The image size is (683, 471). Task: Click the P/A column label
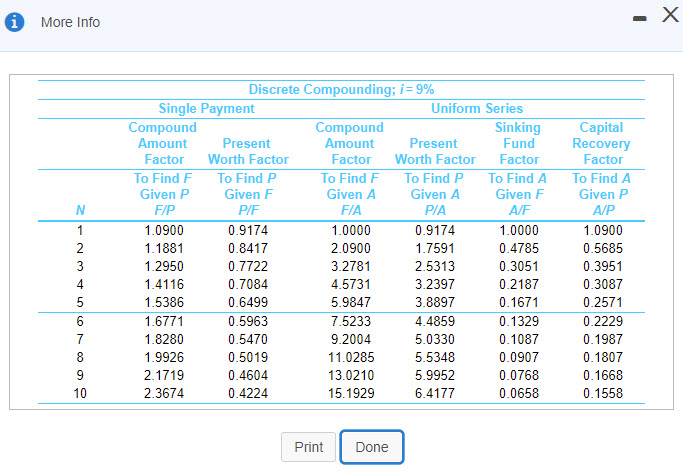coord(435,210)
